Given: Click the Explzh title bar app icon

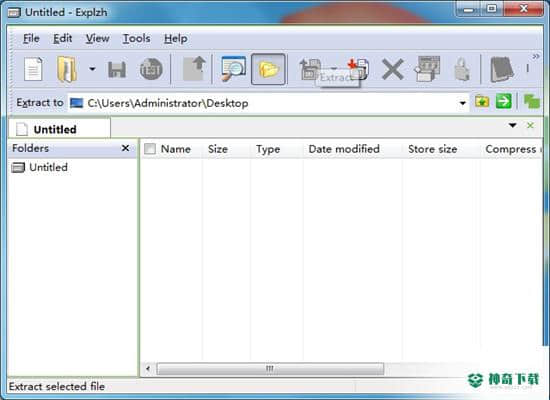Looking at the screenshot, I should coord(14,13).
